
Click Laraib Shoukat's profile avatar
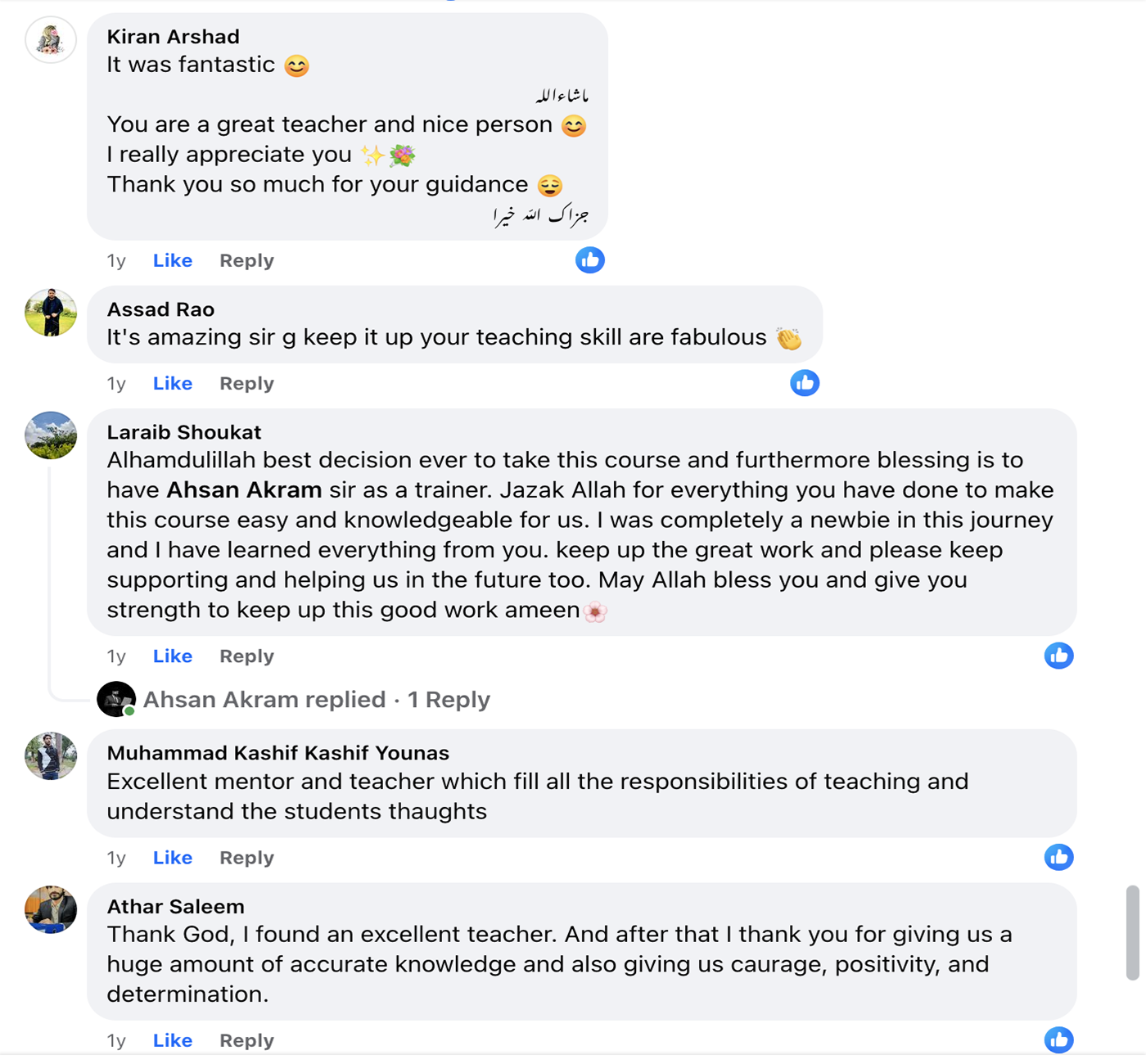(51, 435)
